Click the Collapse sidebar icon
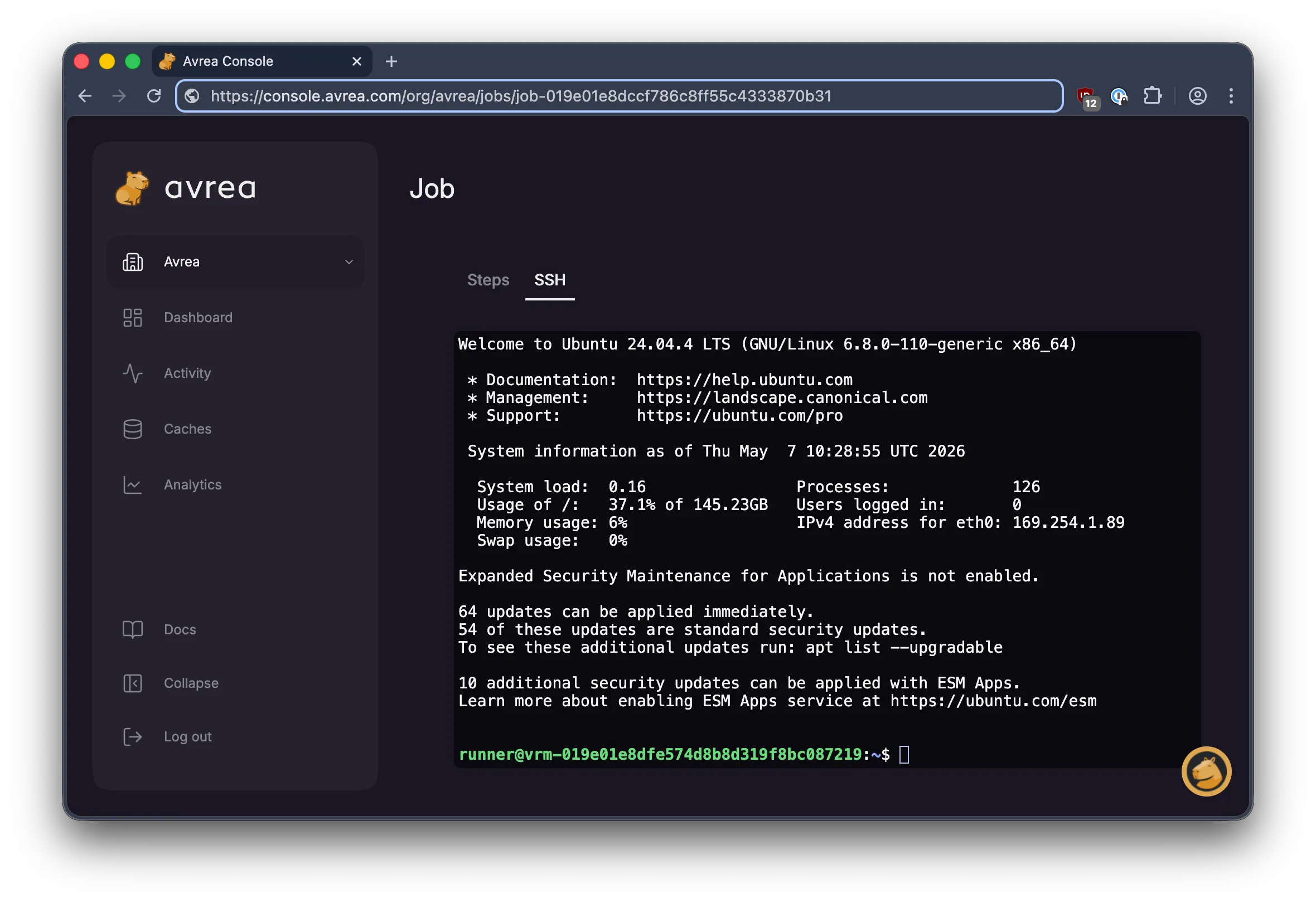Image resolution: width=1316 pixels, height=903 pixels. click(x=133, y=683)
